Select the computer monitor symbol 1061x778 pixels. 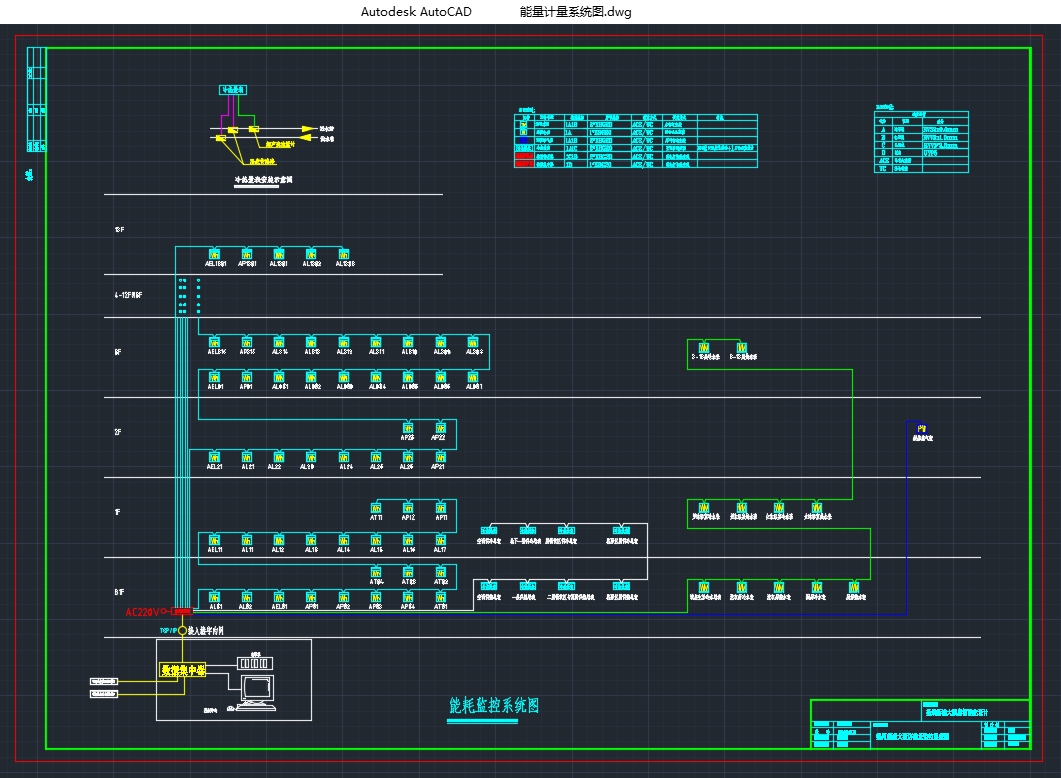pos(256,689)
